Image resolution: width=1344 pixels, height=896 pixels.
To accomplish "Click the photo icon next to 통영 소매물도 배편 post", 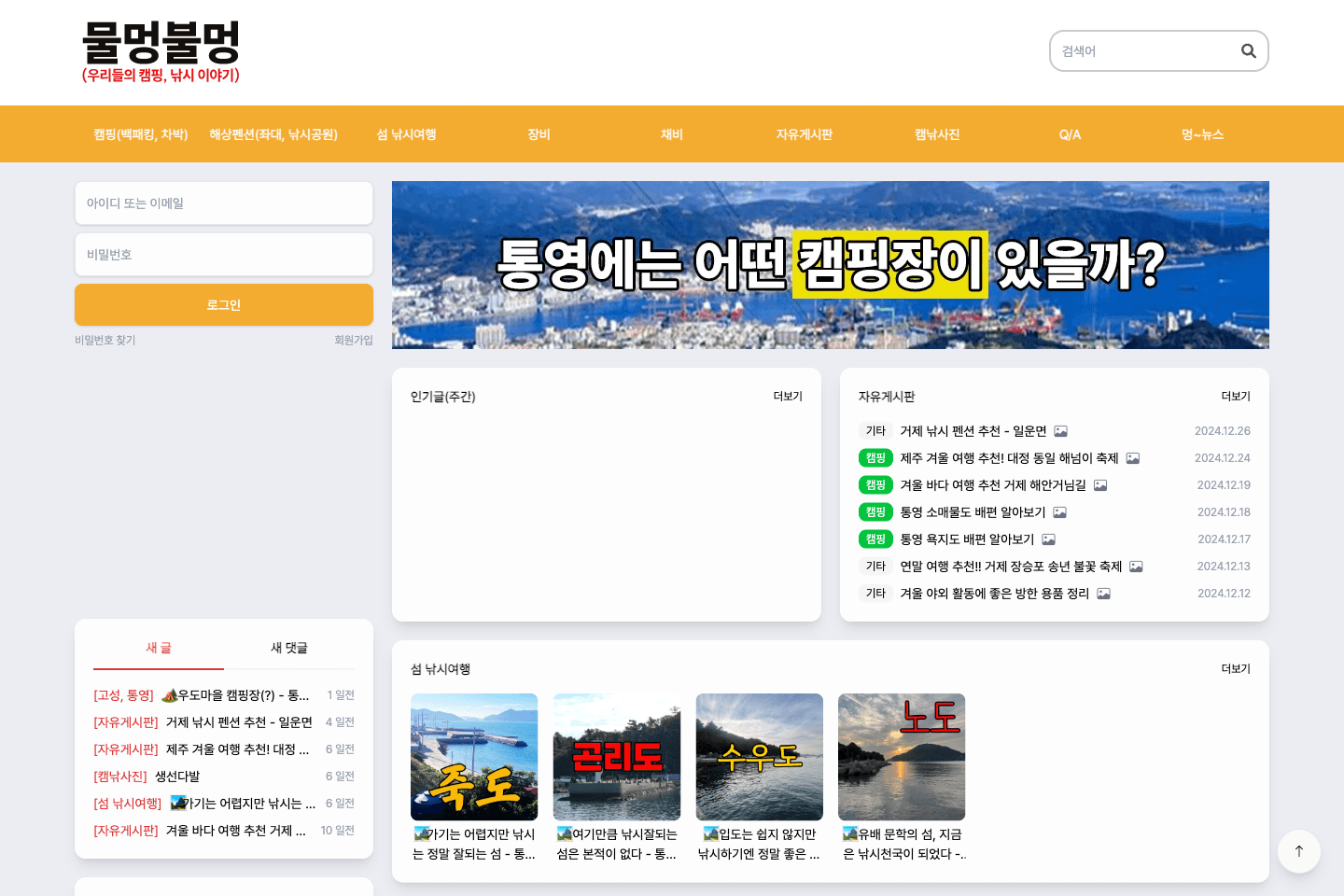I will [x=1059, y=511].
